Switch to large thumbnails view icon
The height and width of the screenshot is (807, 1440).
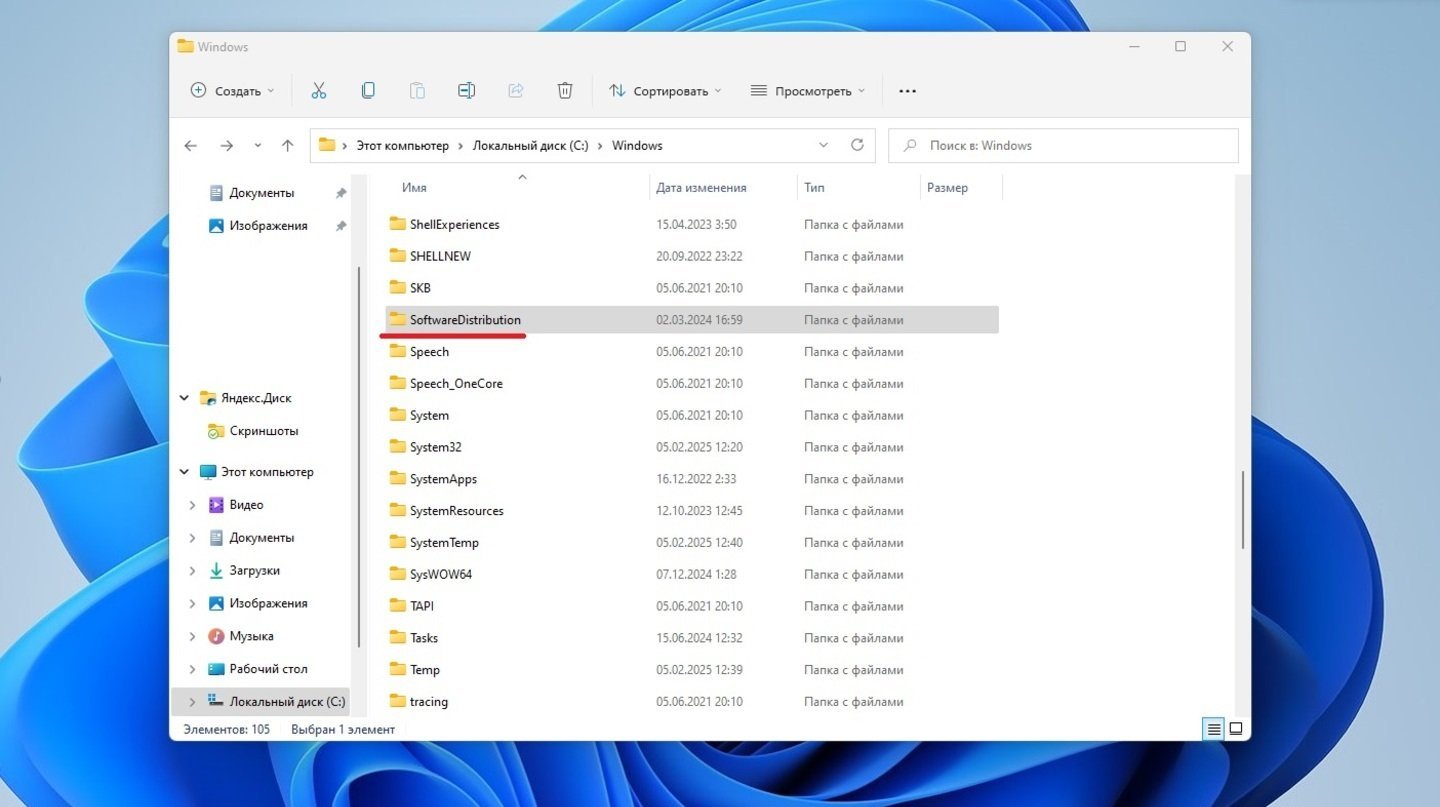(1236, 729)
